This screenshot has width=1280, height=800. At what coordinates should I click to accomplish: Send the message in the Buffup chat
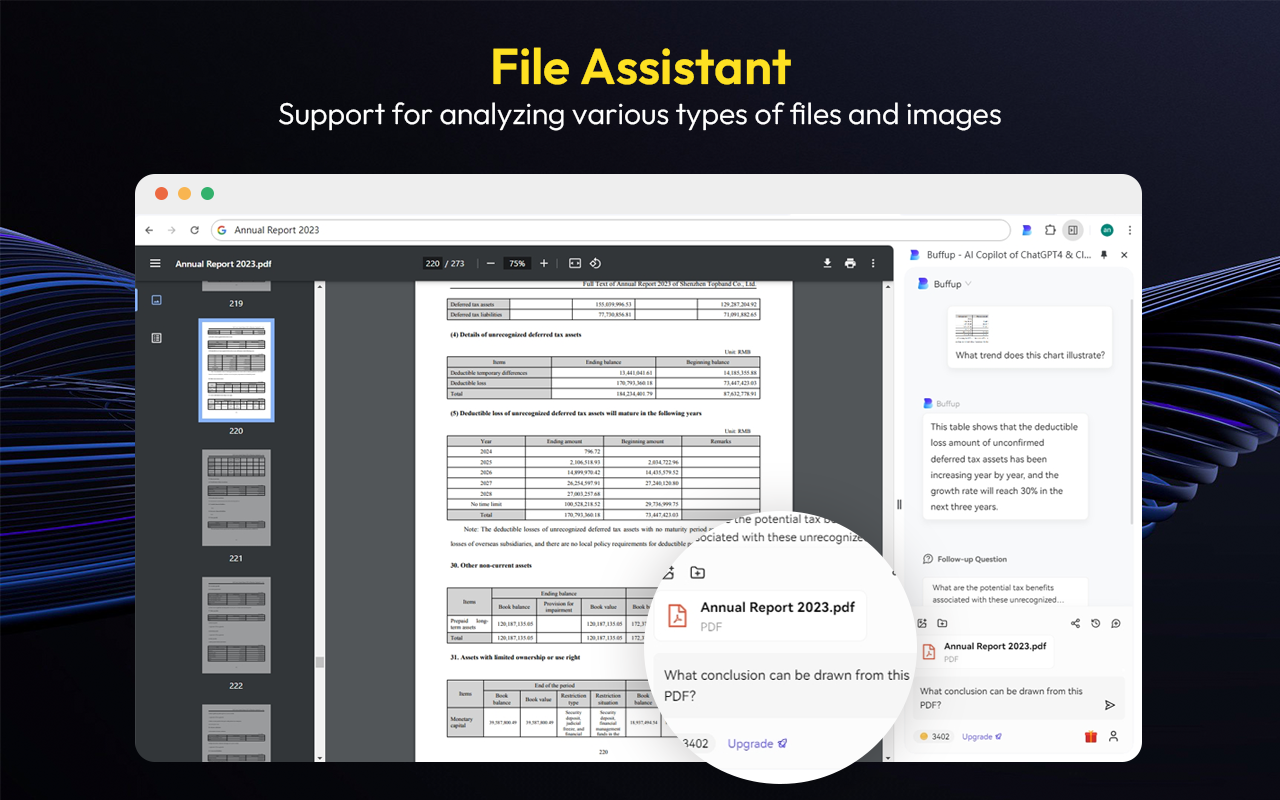[x=1109, y=705]
